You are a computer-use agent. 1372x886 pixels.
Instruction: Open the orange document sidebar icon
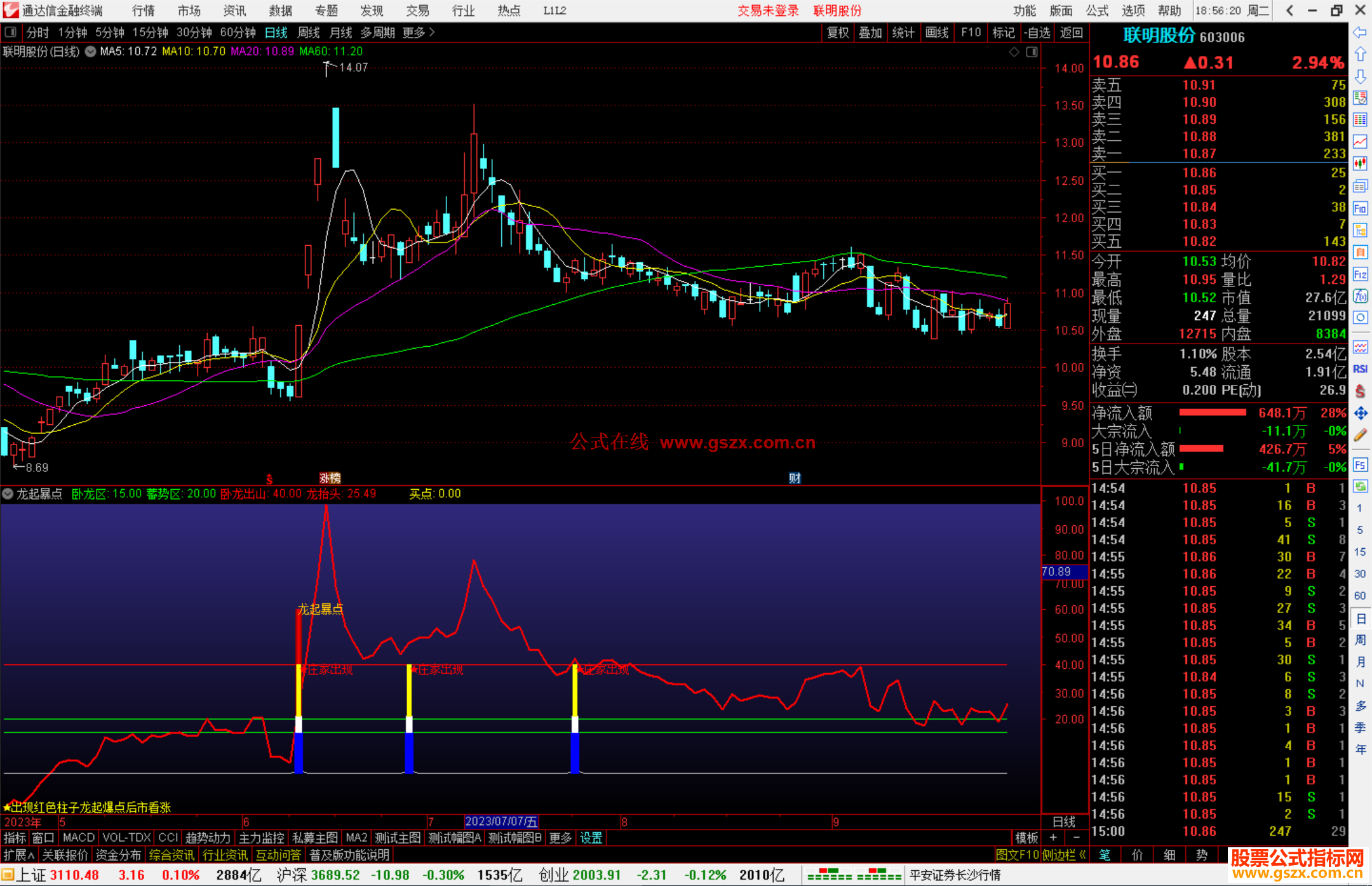(x=1360, y=252)
